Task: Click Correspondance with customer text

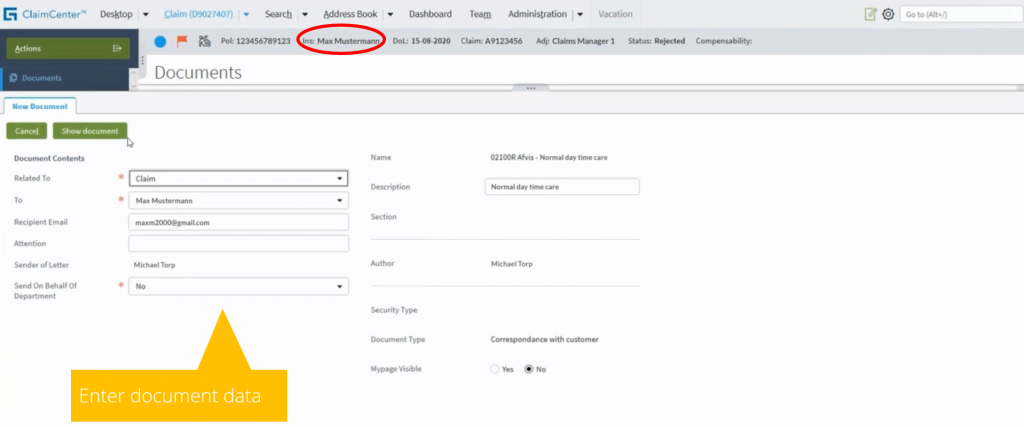Action: tap(544, 340)
